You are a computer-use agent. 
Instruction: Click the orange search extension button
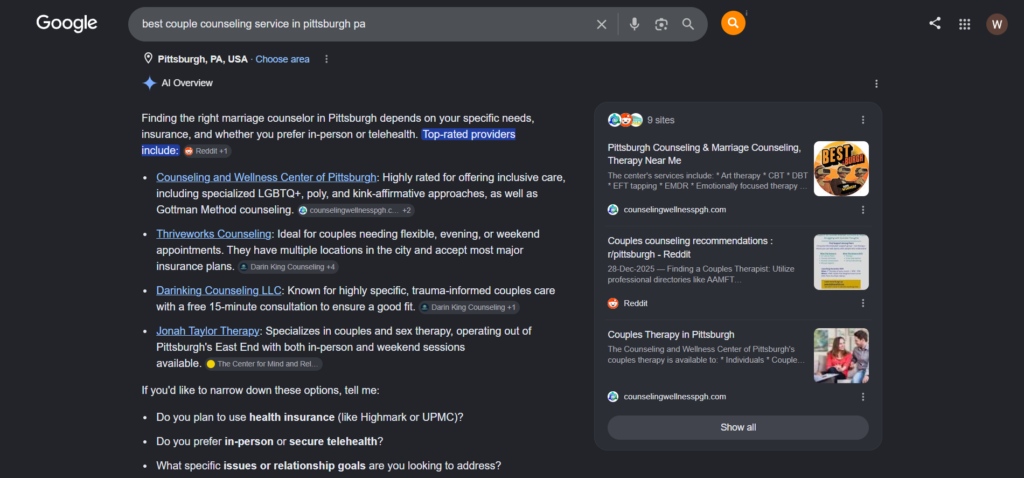coord(733,24)
